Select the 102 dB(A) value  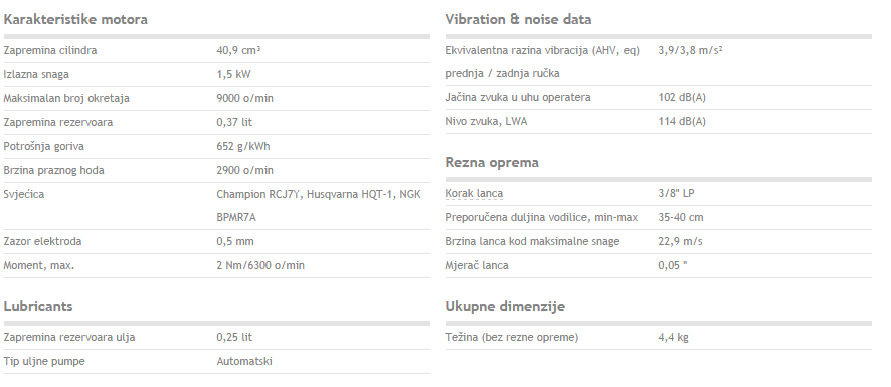tap(682, 97)
